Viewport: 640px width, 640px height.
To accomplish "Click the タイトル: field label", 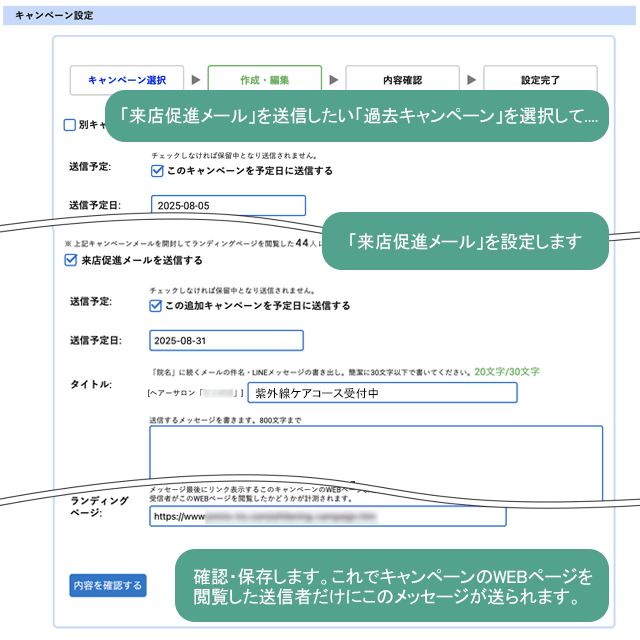I will [x=91, y=384].
